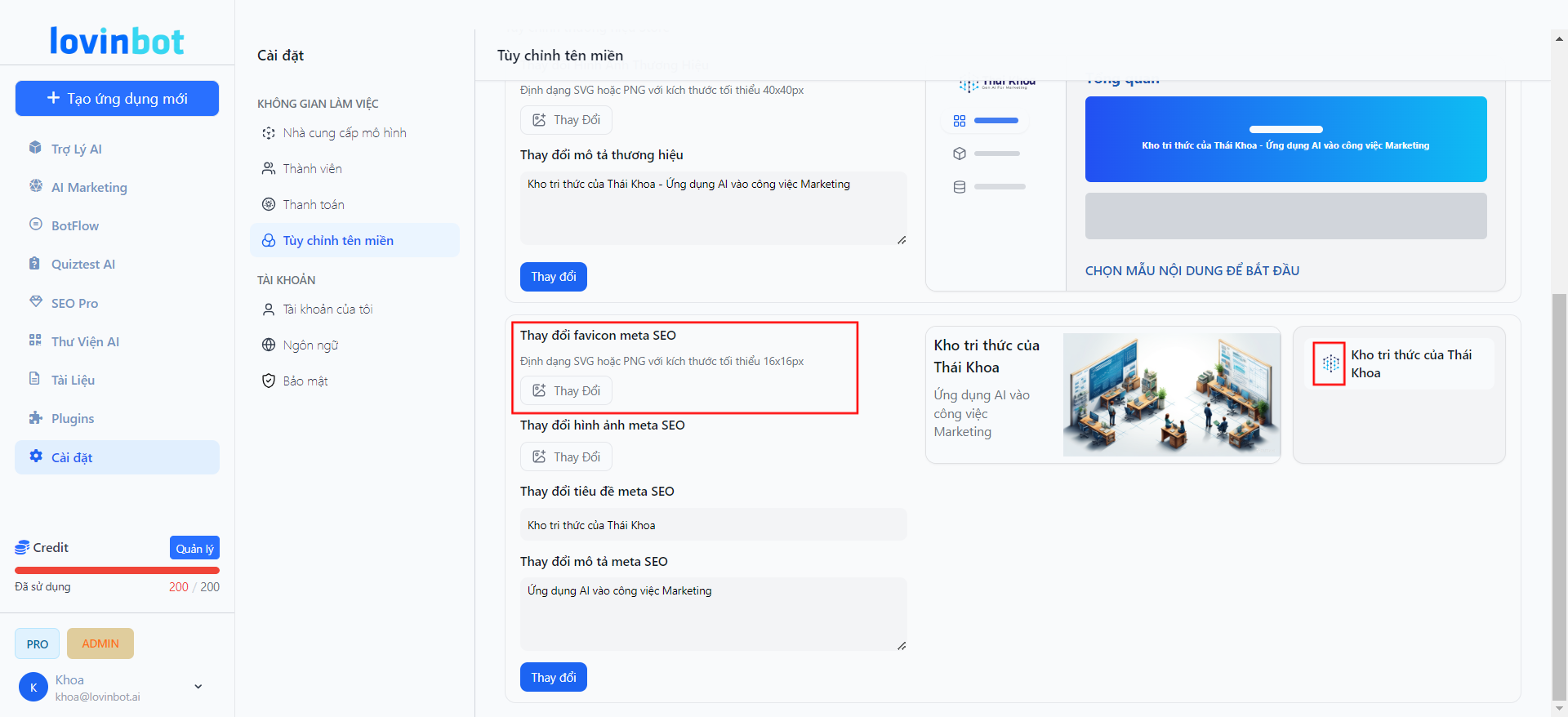1568x717 pixels.
Task: Click the credit usage progress bar
Action: tap(117, 570)
